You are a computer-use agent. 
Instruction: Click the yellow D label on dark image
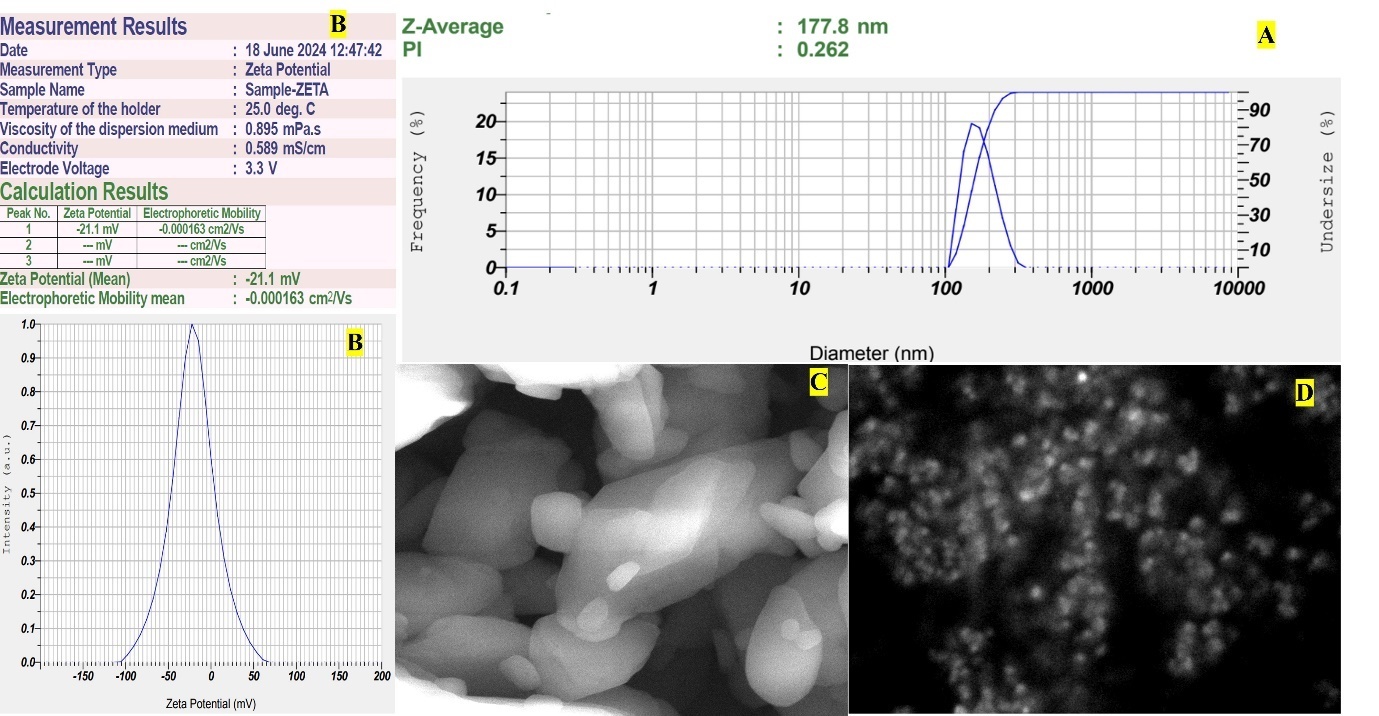(x=1304, y=393)
